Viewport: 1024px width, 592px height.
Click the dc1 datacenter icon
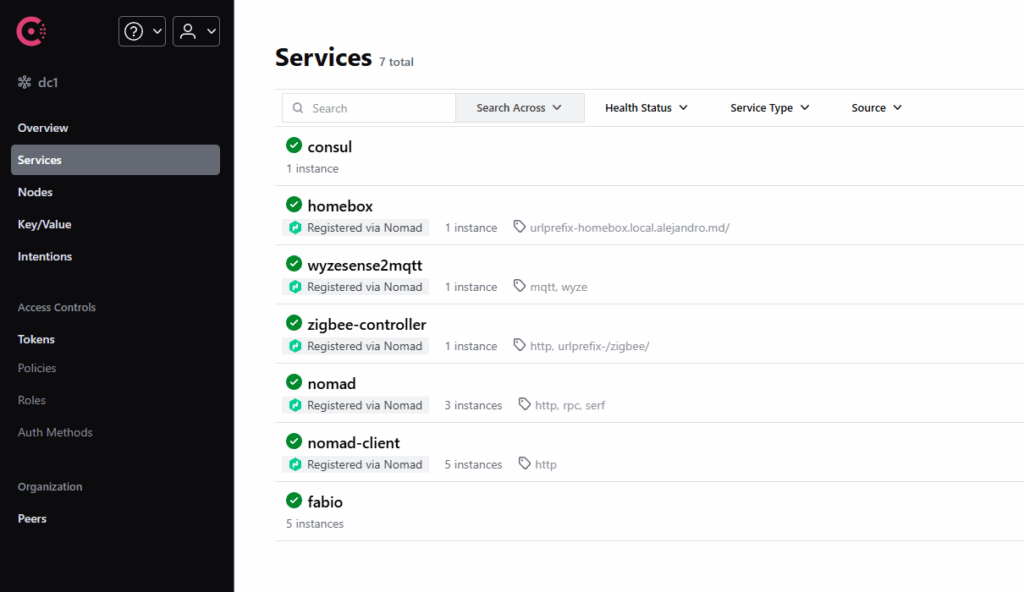(x=25, y=83)
